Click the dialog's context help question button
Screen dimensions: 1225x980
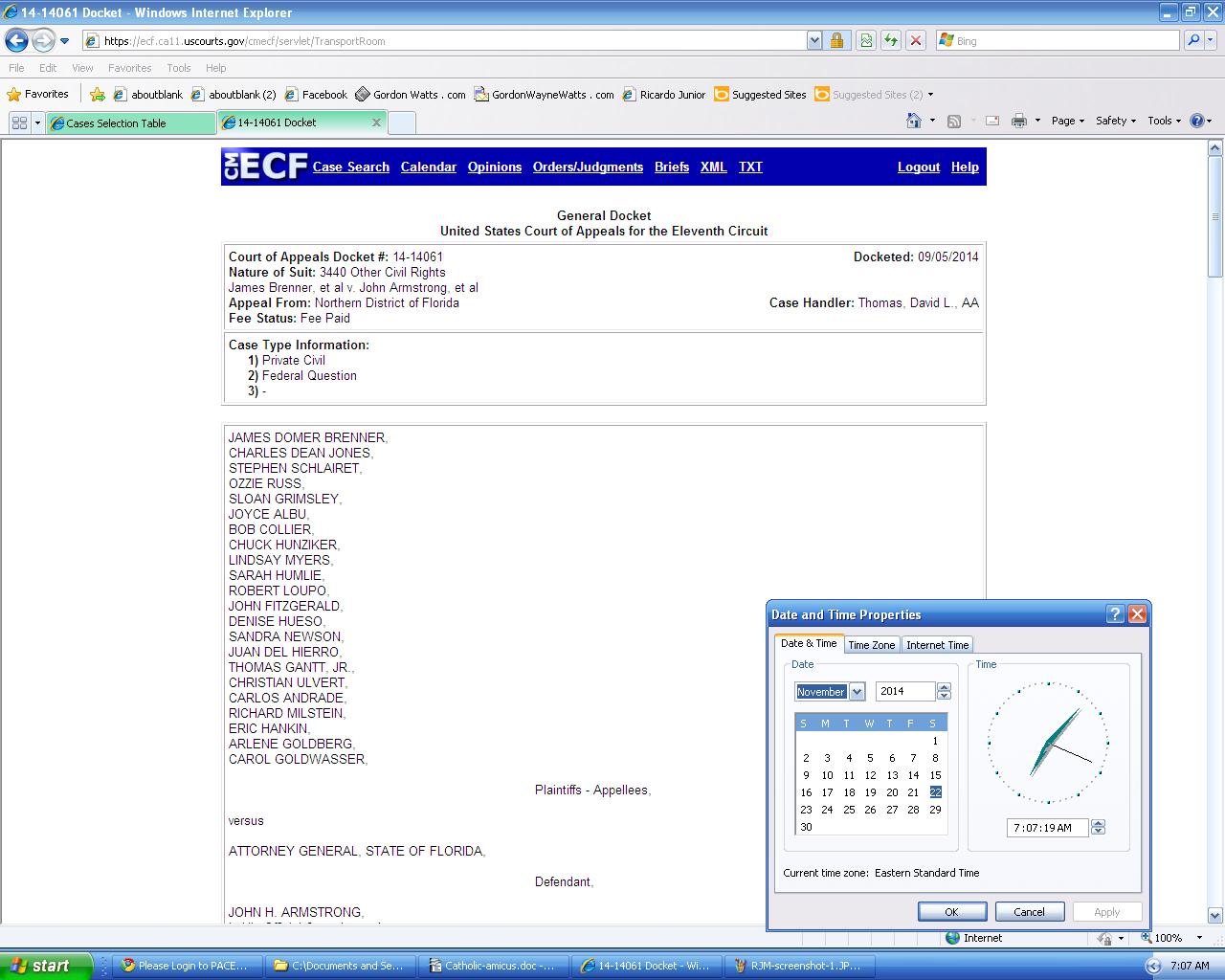1115,614
